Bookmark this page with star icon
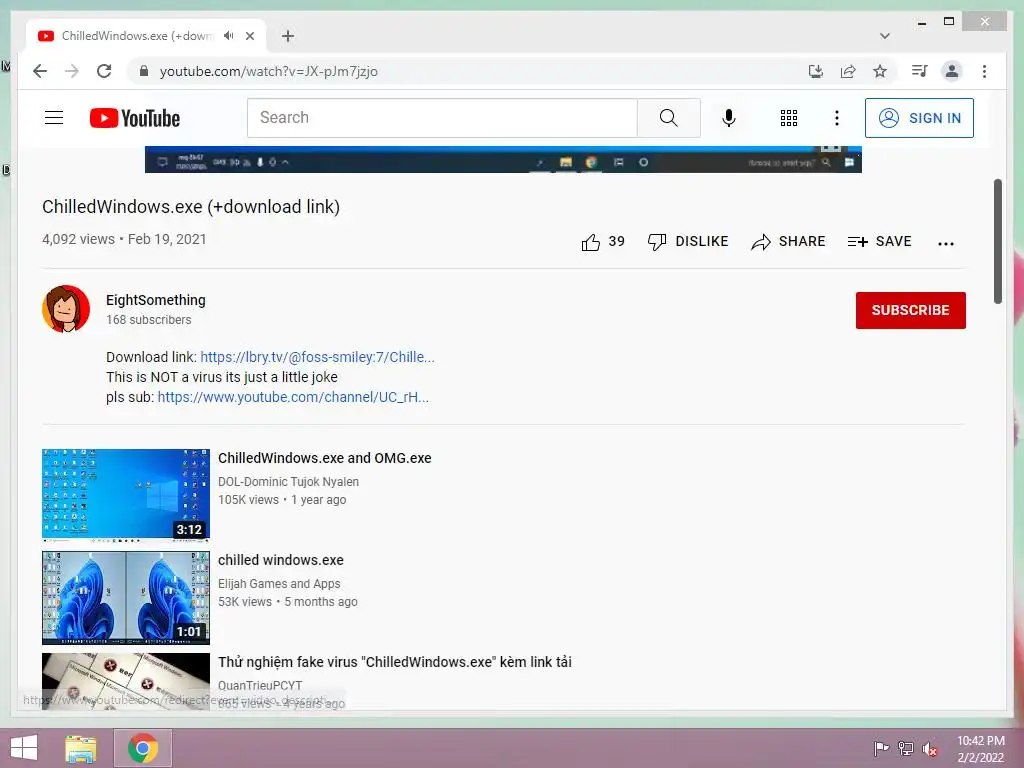 [880, 71]
